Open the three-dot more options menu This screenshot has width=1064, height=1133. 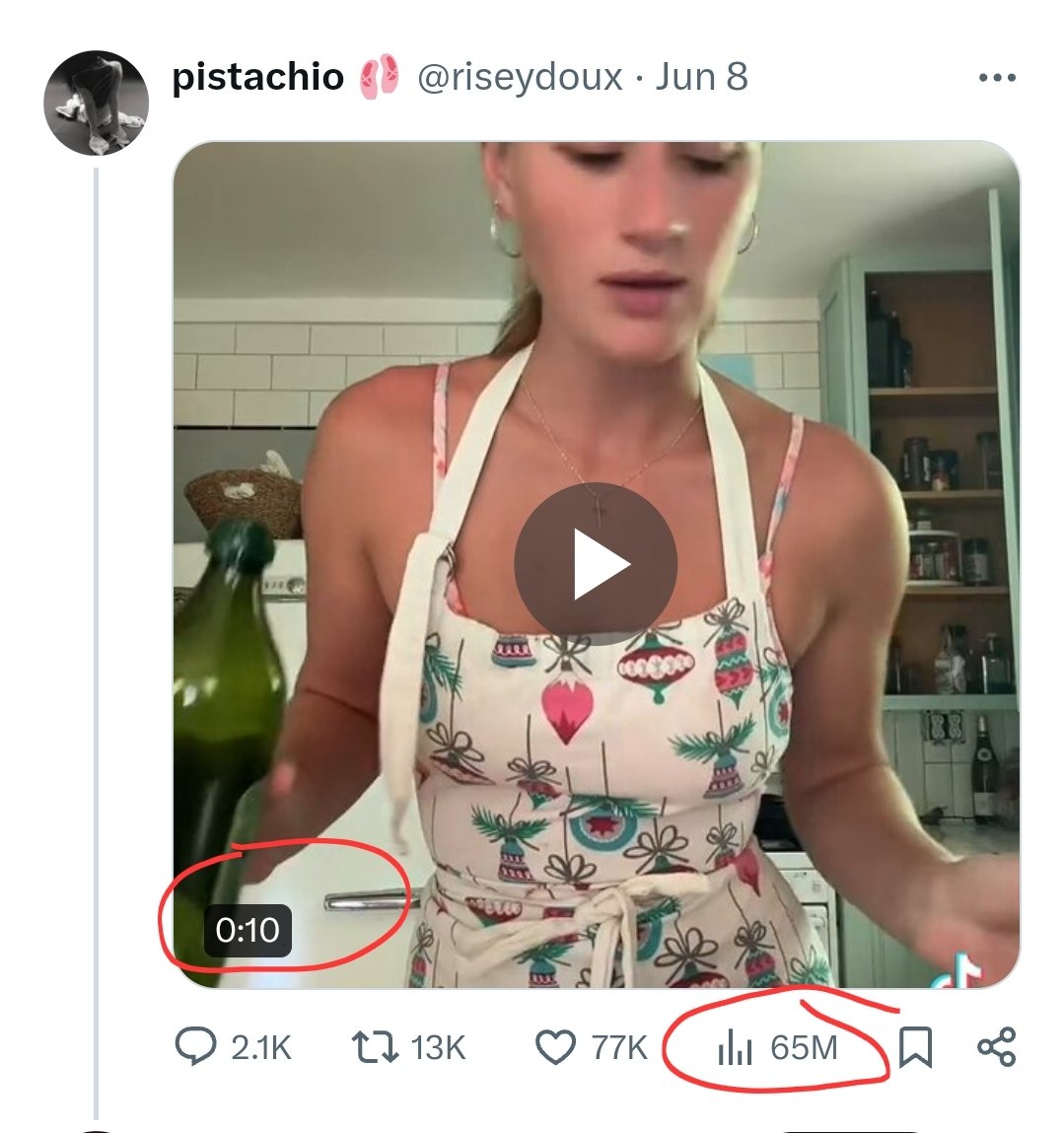click(996, 78)
